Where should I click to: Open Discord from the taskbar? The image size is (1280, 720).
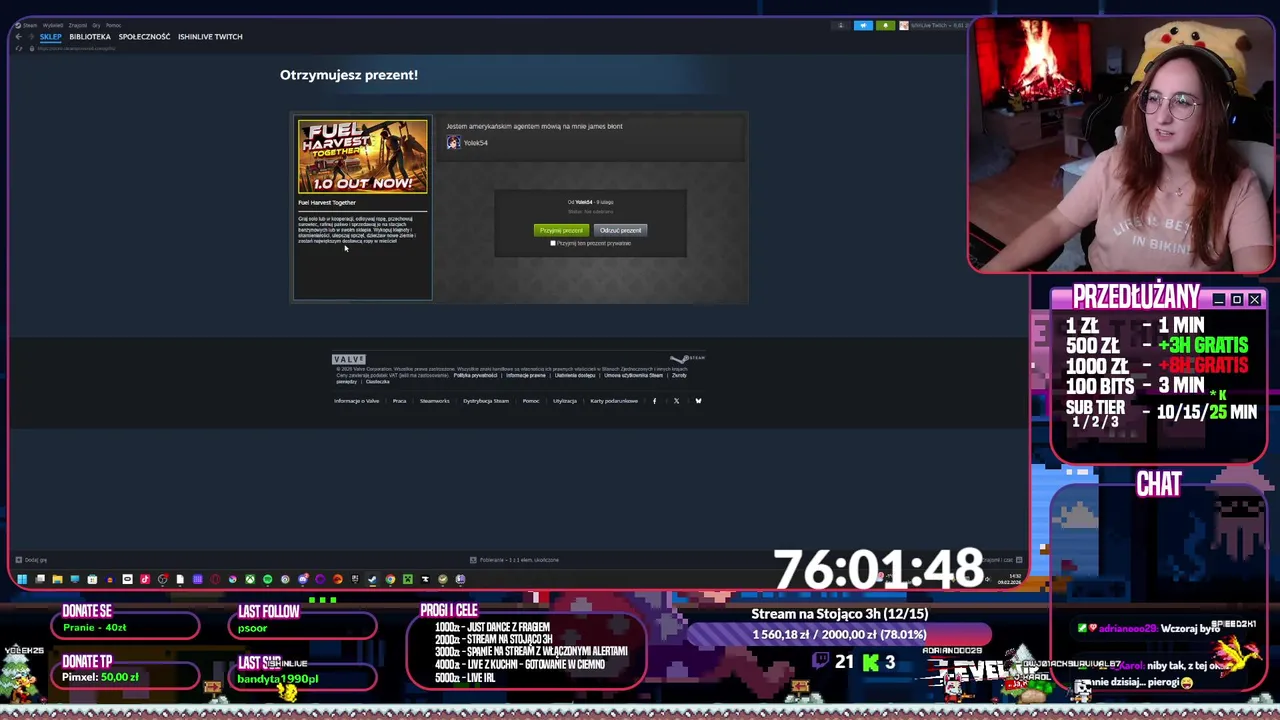(x=303, y=579)
